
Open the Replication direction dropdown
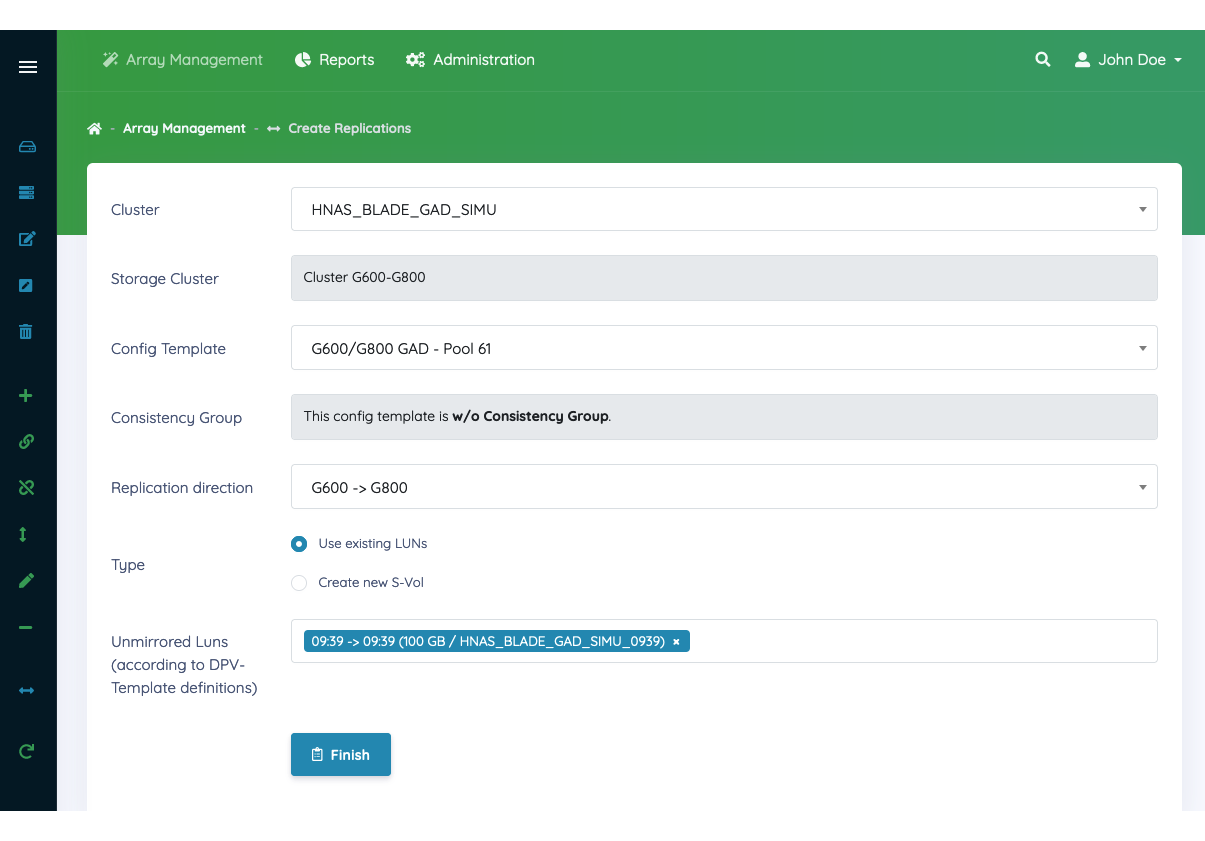(724, 487)
